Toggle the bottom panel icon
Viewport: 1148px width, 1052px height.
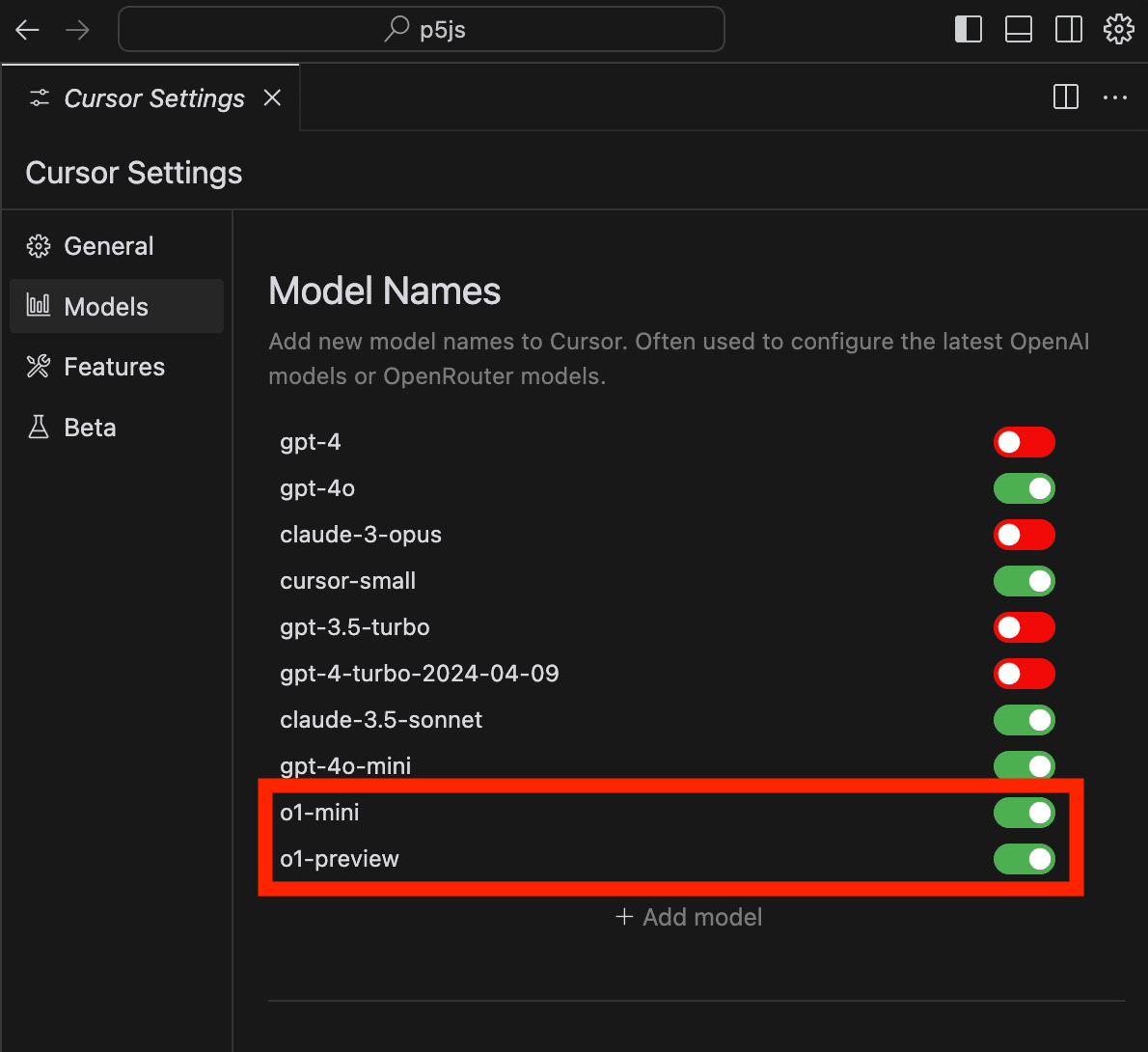pos(1018,29)
